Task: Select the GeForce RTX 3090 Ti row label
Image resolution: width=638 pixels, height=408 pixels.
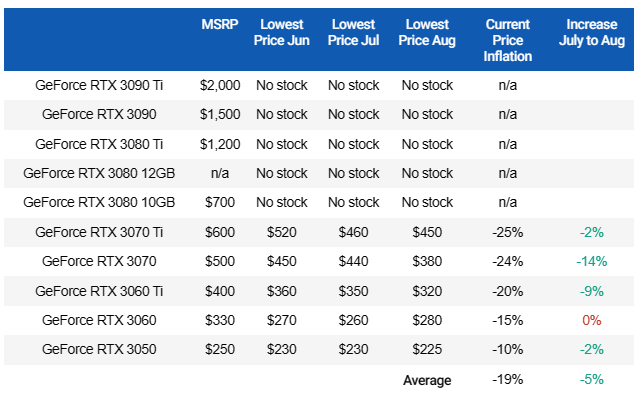Action: [99, 86]
